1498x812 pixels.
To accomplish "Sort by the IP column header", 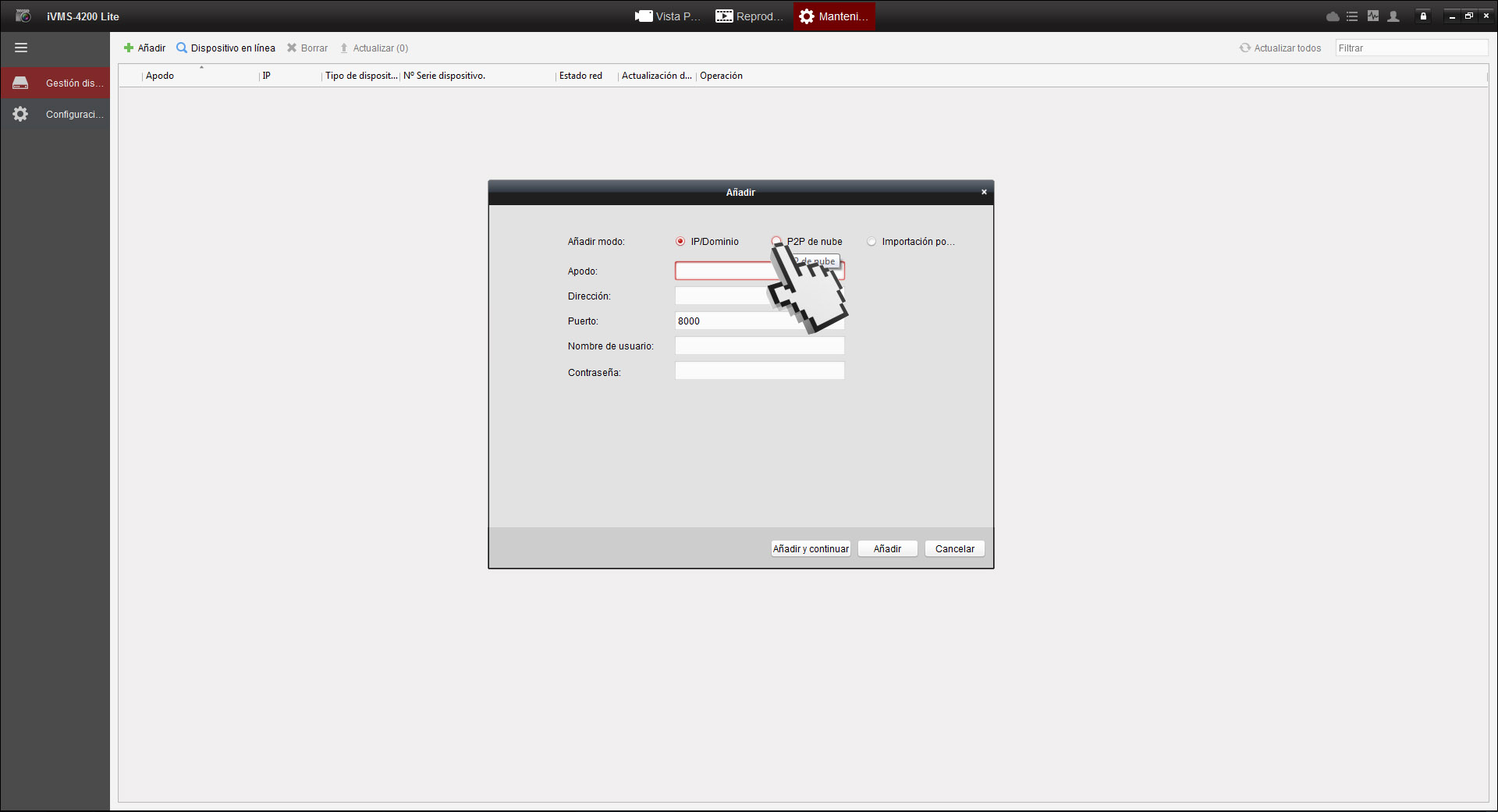I will [x=290, y=76].
